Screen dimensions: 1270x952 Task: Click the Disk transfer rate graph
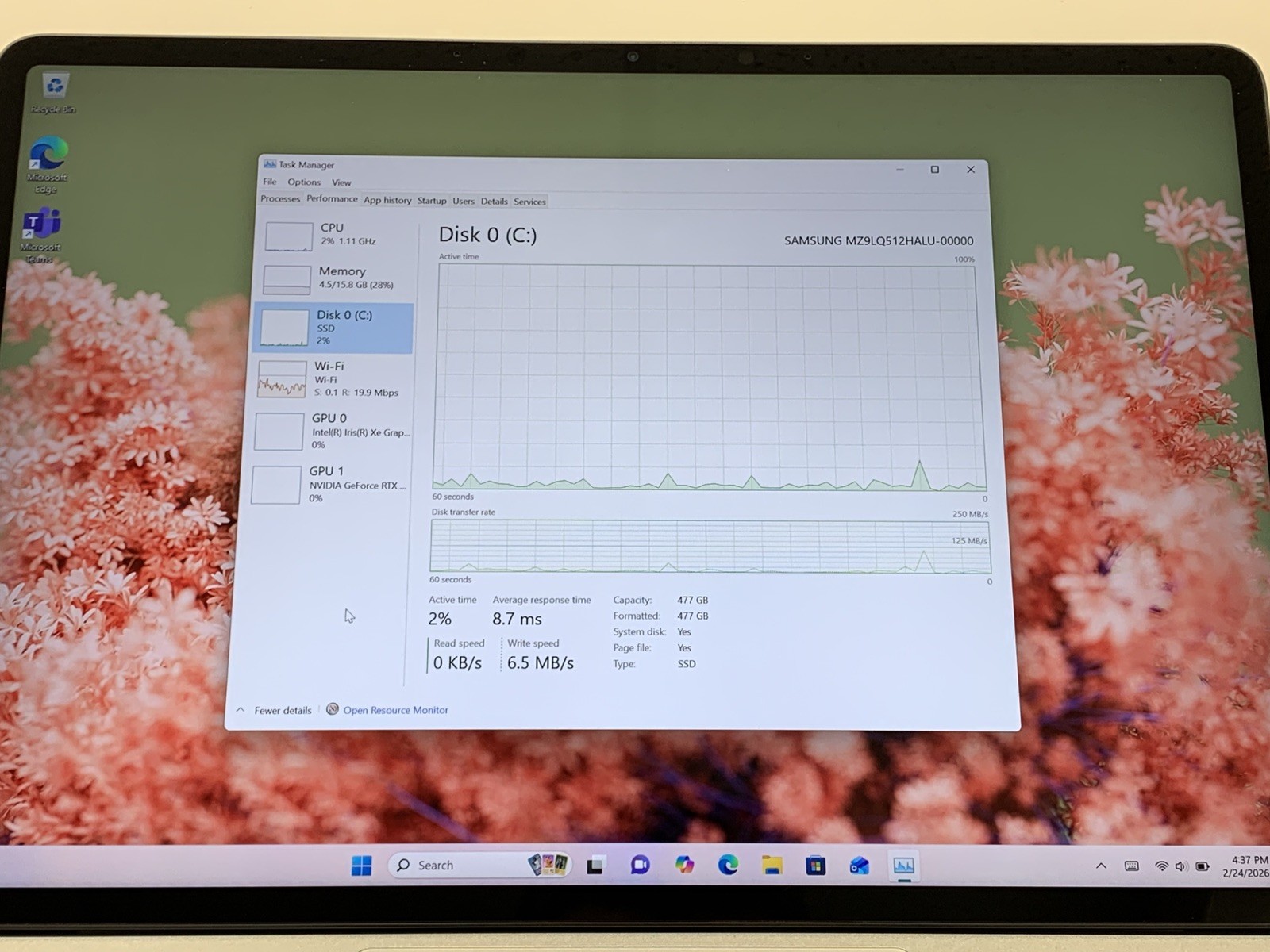[x=710, y=547]
